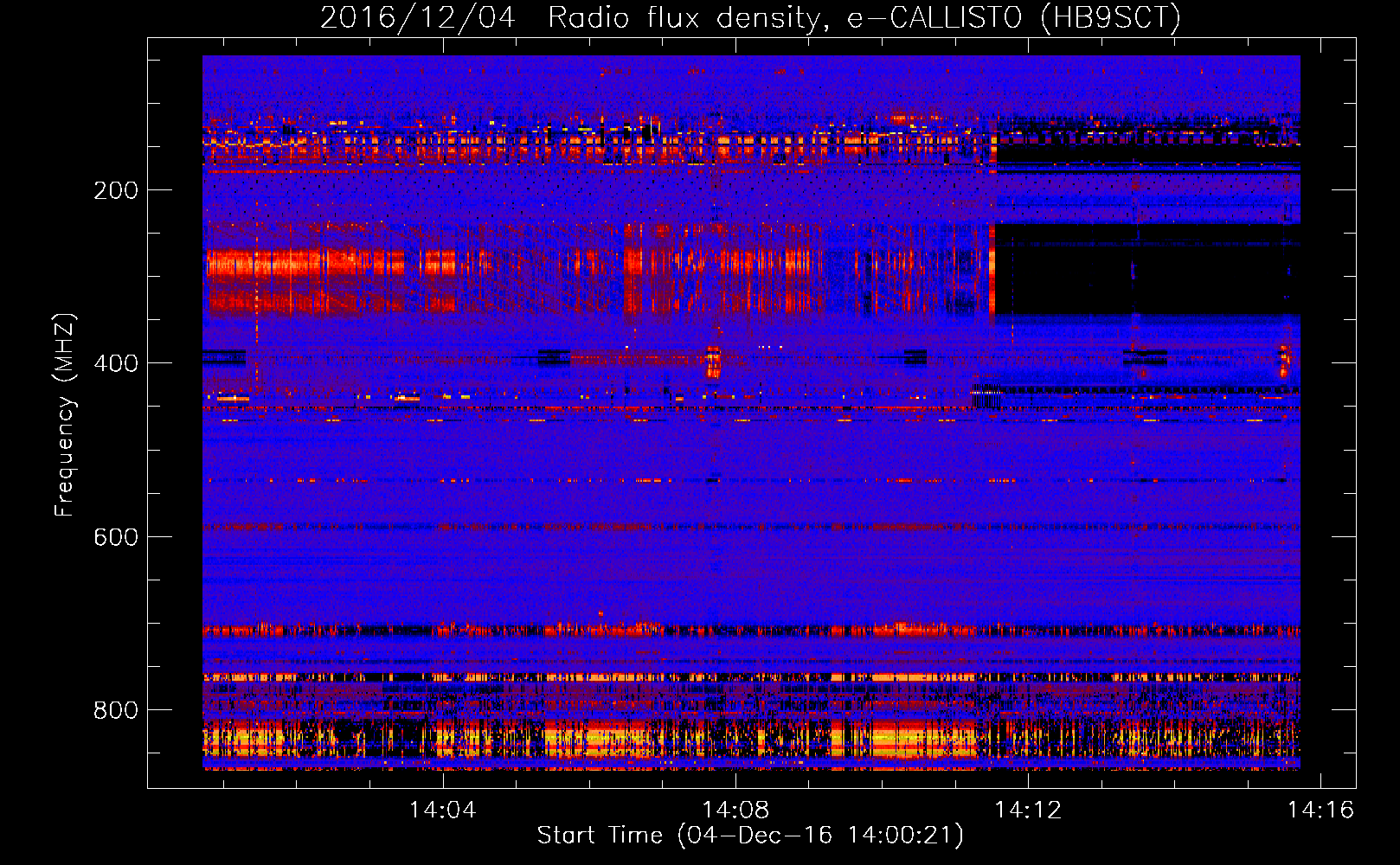This screenshot has width=1400, height=865.
Task: Select the 'Frequency (MHZ)' y-axis label
Action: point(65,415)
